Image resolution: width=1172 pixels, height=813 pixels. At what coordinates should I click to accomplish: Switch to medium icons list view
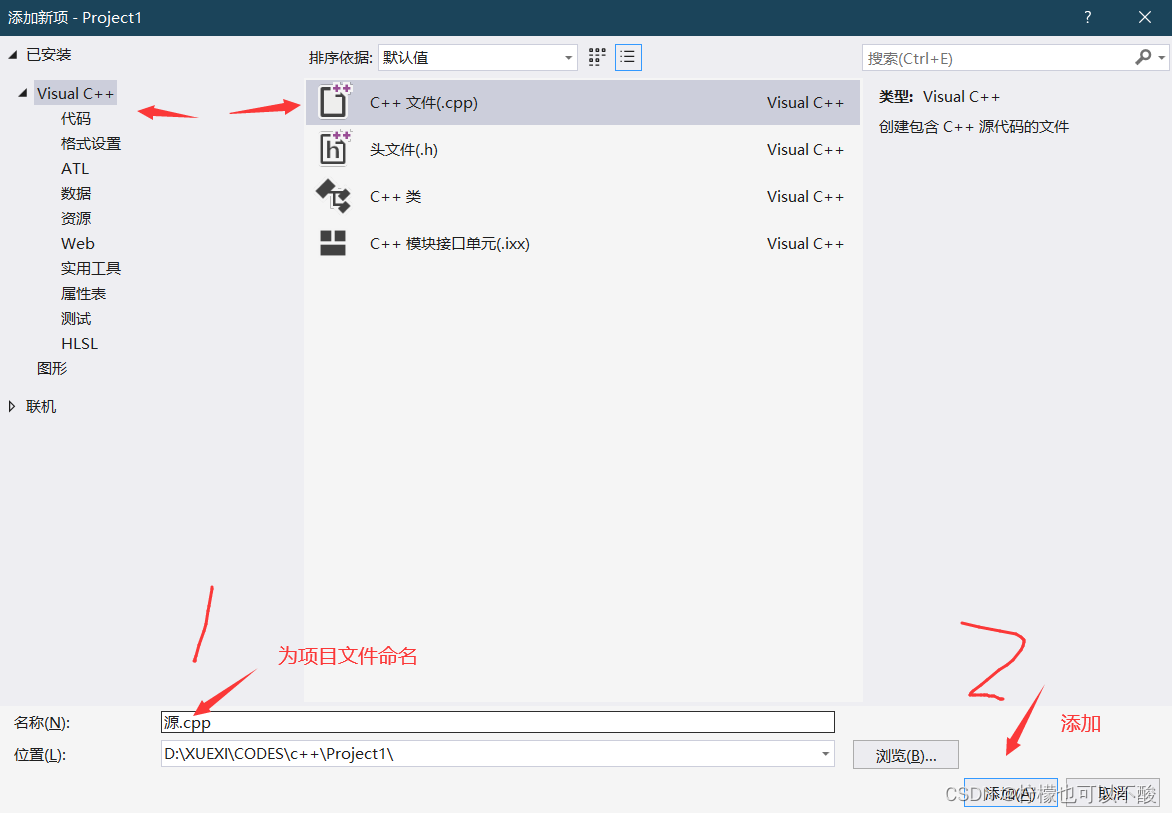click(628, 58)
